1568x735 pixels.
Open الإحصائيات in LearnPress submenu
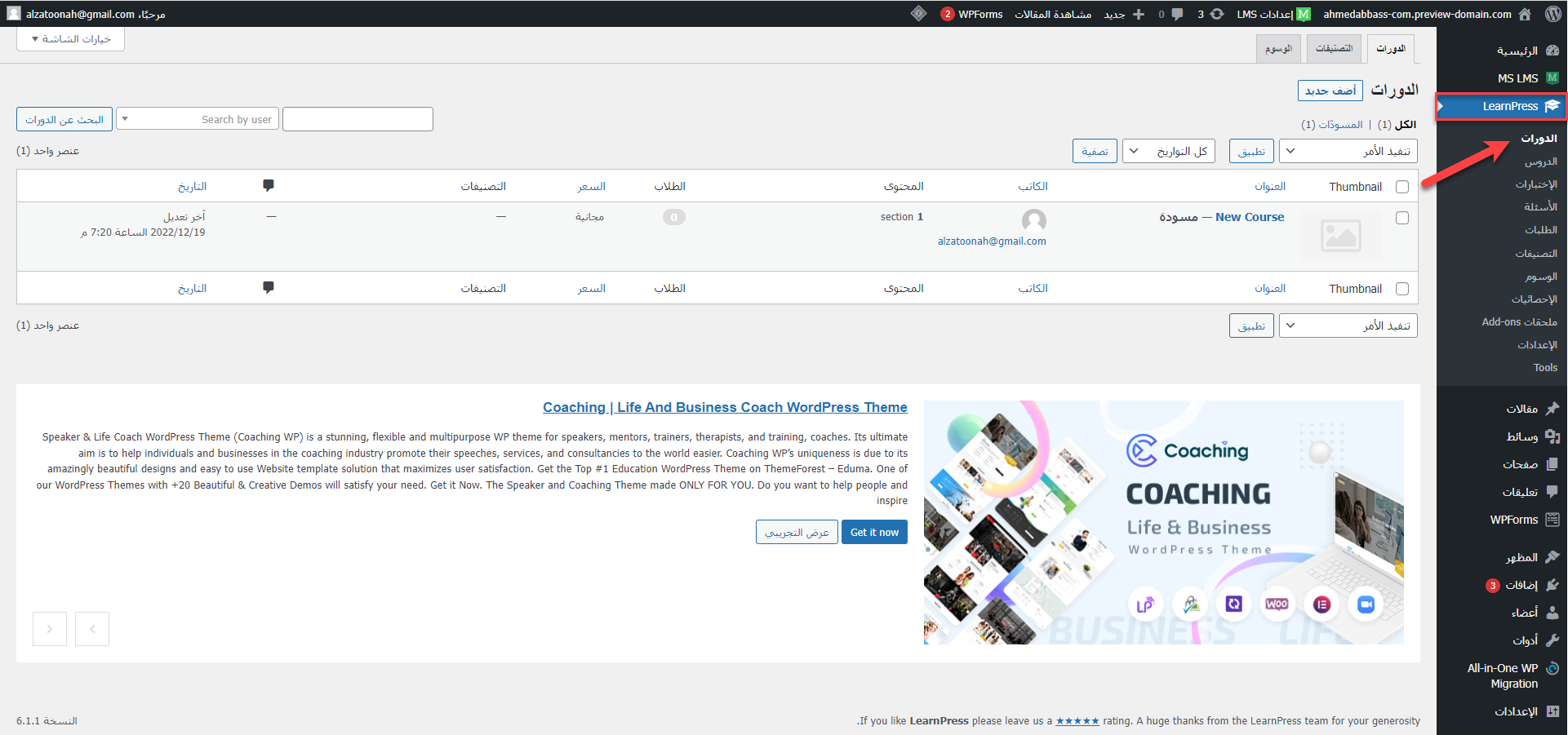pyautogui.click(x=1534, y=299)
